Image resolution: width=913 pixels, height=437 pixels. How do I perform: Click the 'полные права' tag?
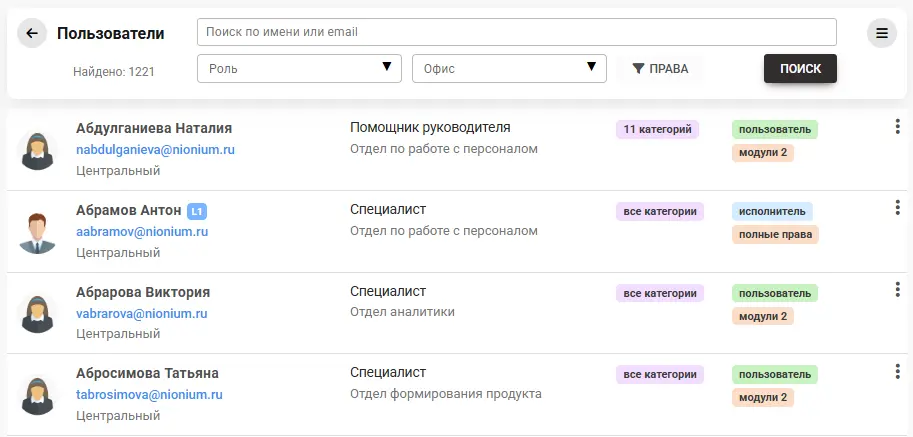[x=775, y=235]
